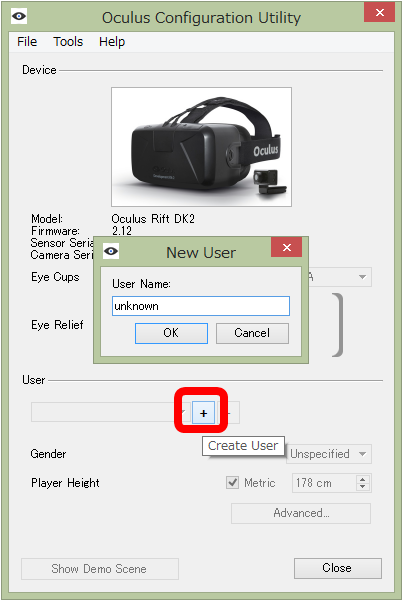Click the Show Demo Scene button
This screenshot has height=601, width=403.
pyautogui.click(x=100, y=568)
